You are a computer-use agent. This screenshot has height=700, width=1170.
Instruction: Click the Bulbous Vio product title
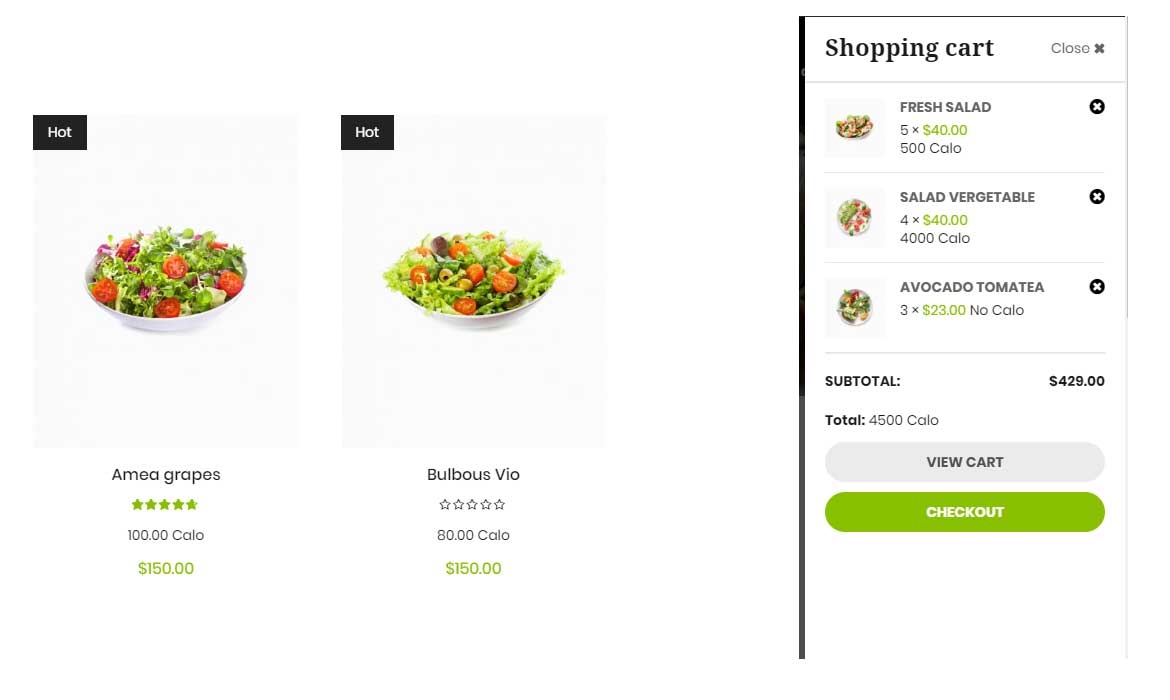pos(473,475)
